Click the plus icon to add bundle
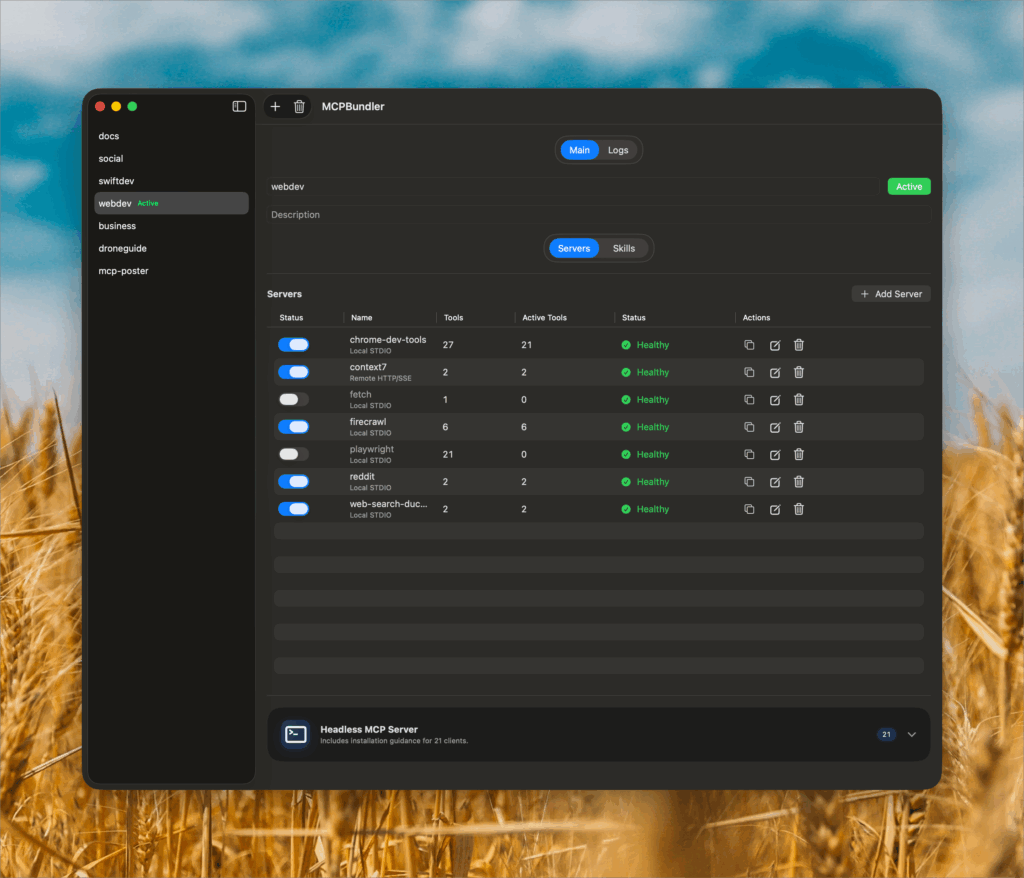The image size is (1024, 878). click(x=275, y=107)
